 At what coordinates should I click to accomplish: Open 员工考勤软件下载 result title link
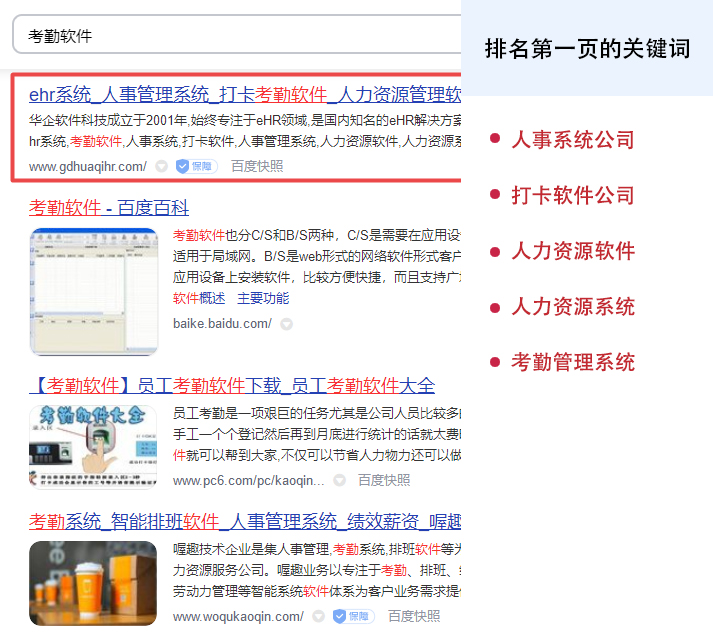tap(232, 386)
